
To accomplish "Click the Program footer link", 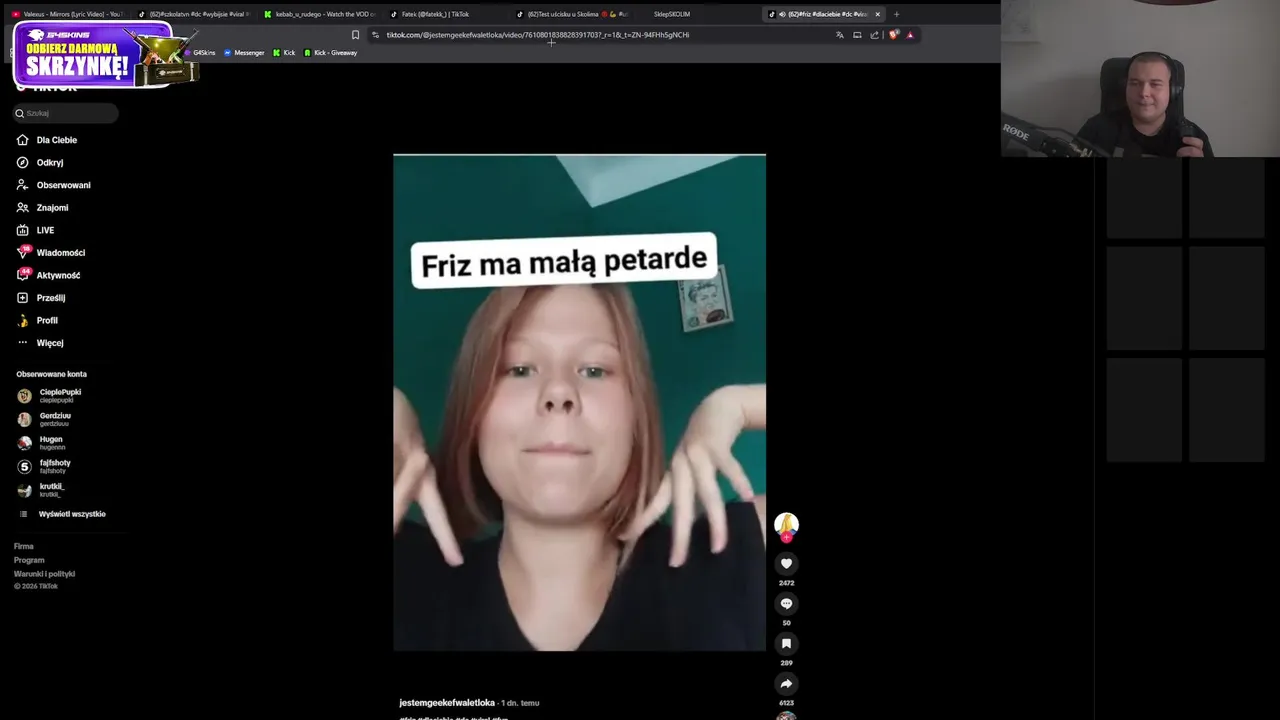I will (29, 560).
